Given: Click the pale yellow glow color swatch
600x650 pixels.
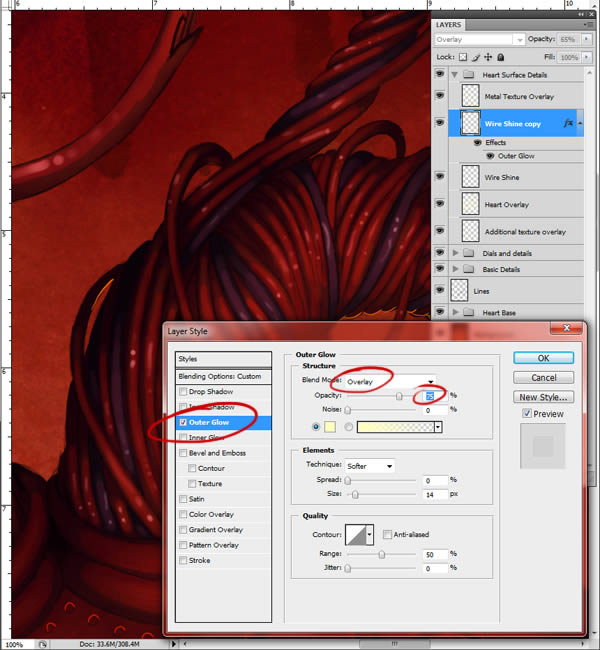Looking at the screenshot, I should click(x=330, y=427).
